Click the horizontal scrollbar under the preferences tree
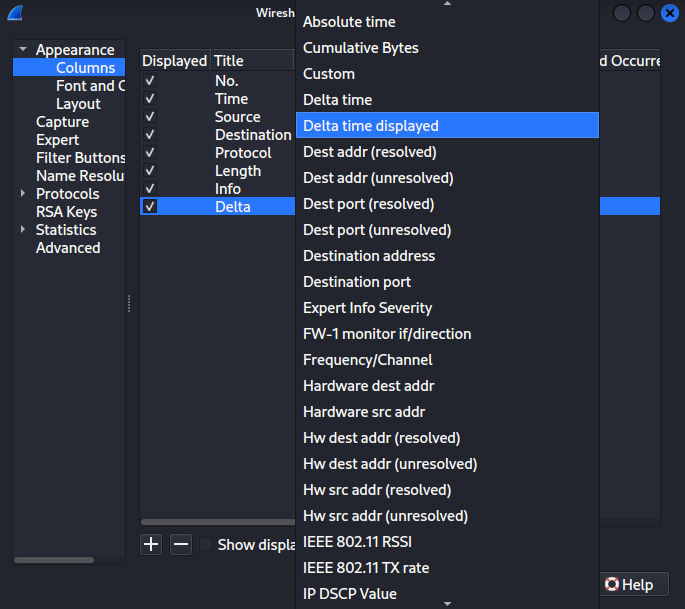Viewport: 685px width, 609px height. (x=60, y=560)
